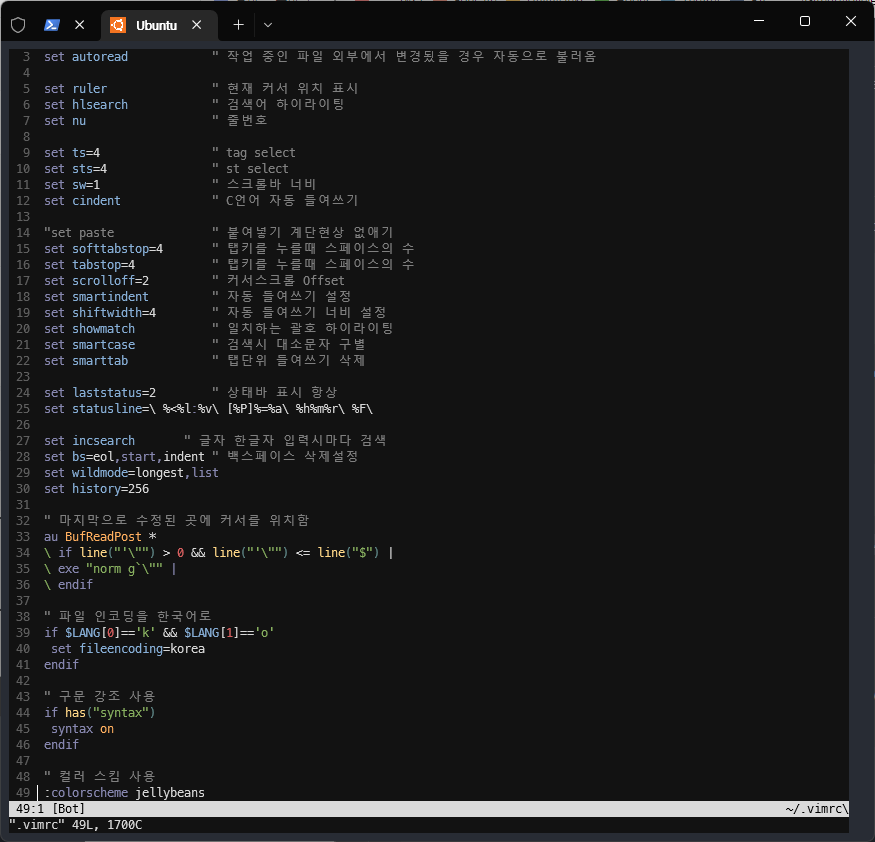Click the '\ endif' line 36
Image resolution: width=875 pixels, height=842 pixels.
coord(69,585)
